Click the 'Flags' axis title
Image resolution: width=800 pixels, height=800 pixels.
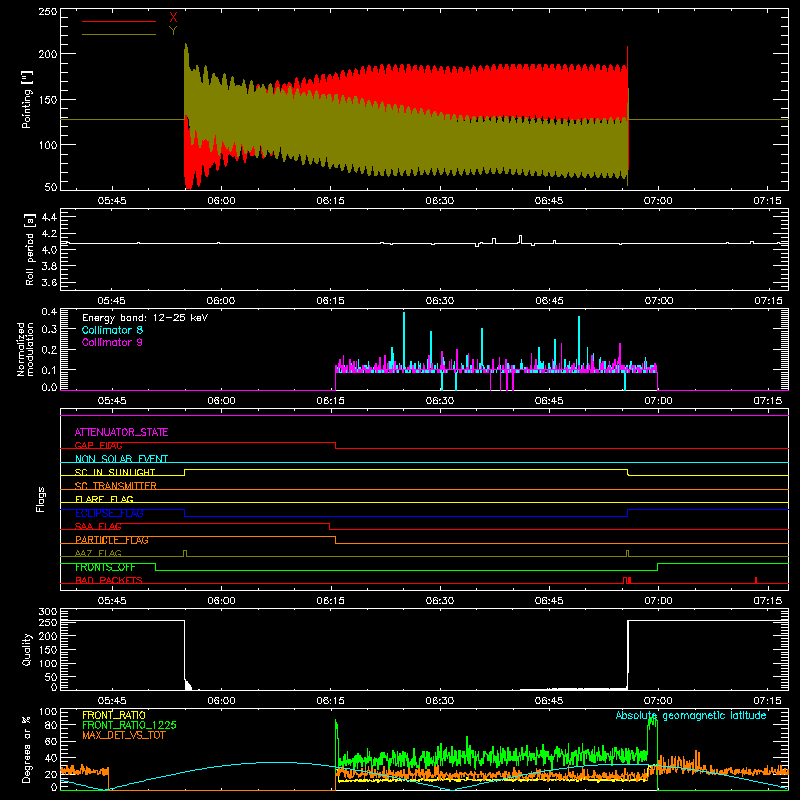[41, 499]
